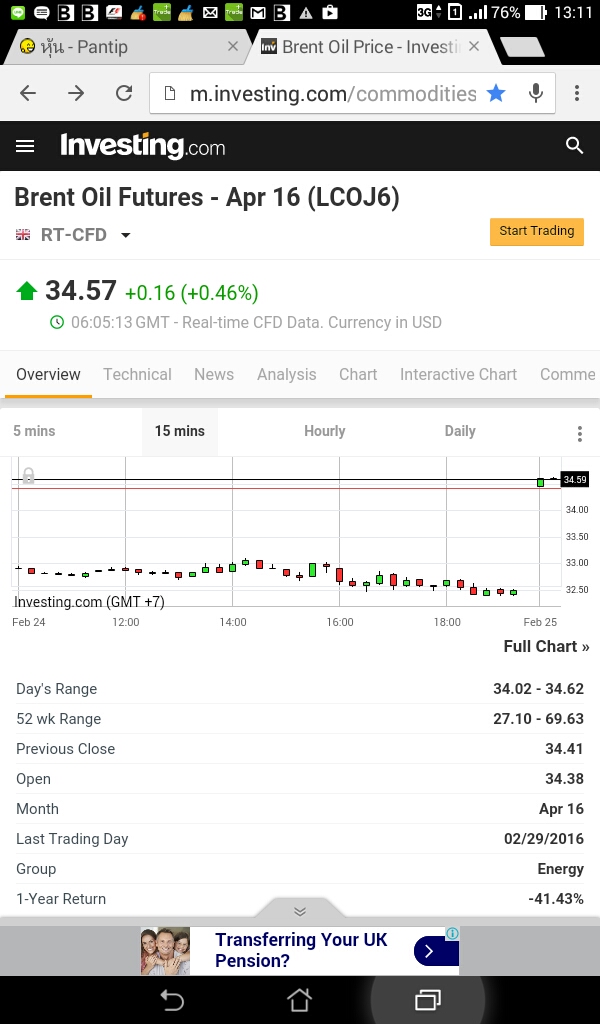The height and width of the screenshot is (1024, 600).
Task: Click the 34.59 price label on chart
Action: tap(575, 479)
